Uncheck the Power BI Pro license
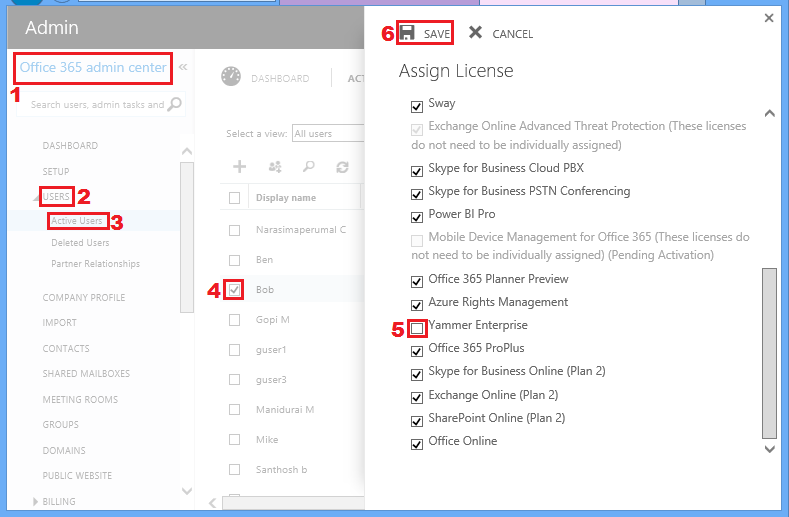This screenshot has height=517, width=789. point(417,215)
